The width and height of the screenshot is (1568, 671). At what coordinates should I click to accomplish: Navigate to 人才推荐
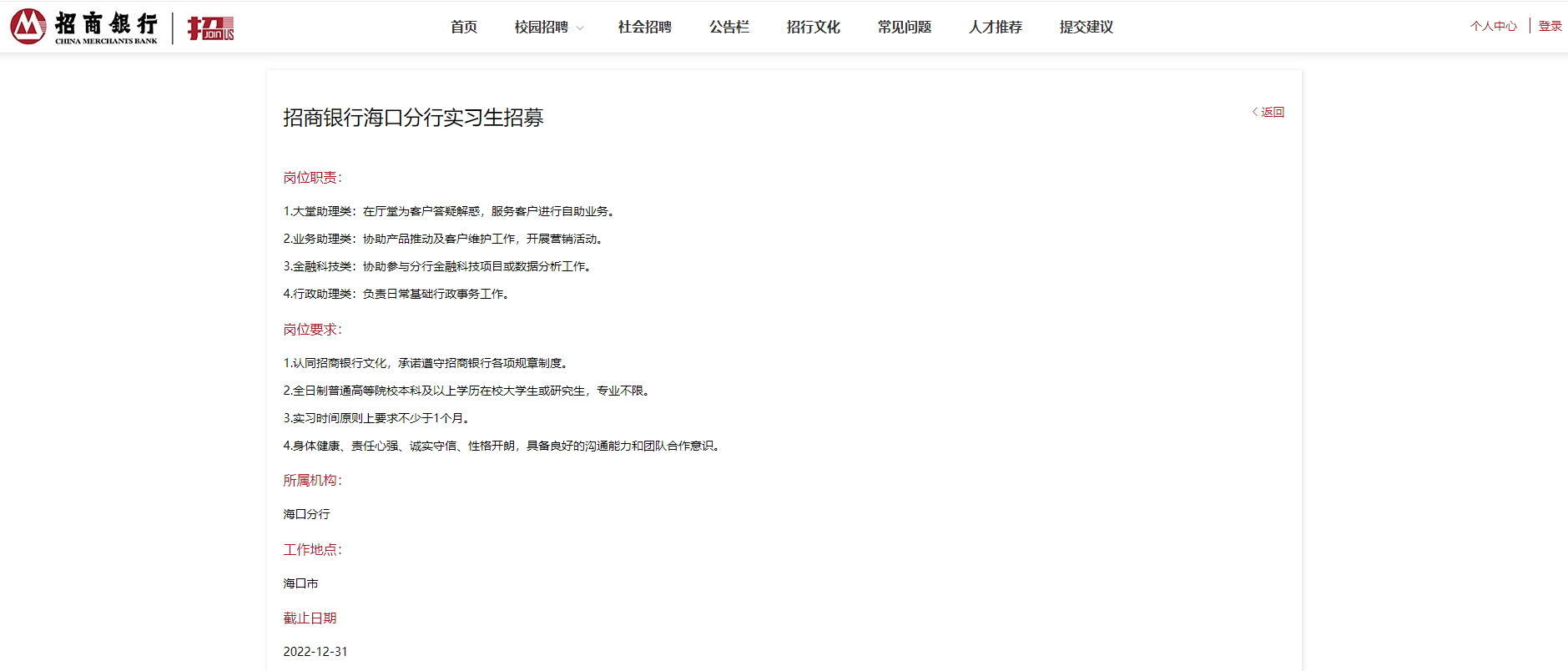[995, 28]
